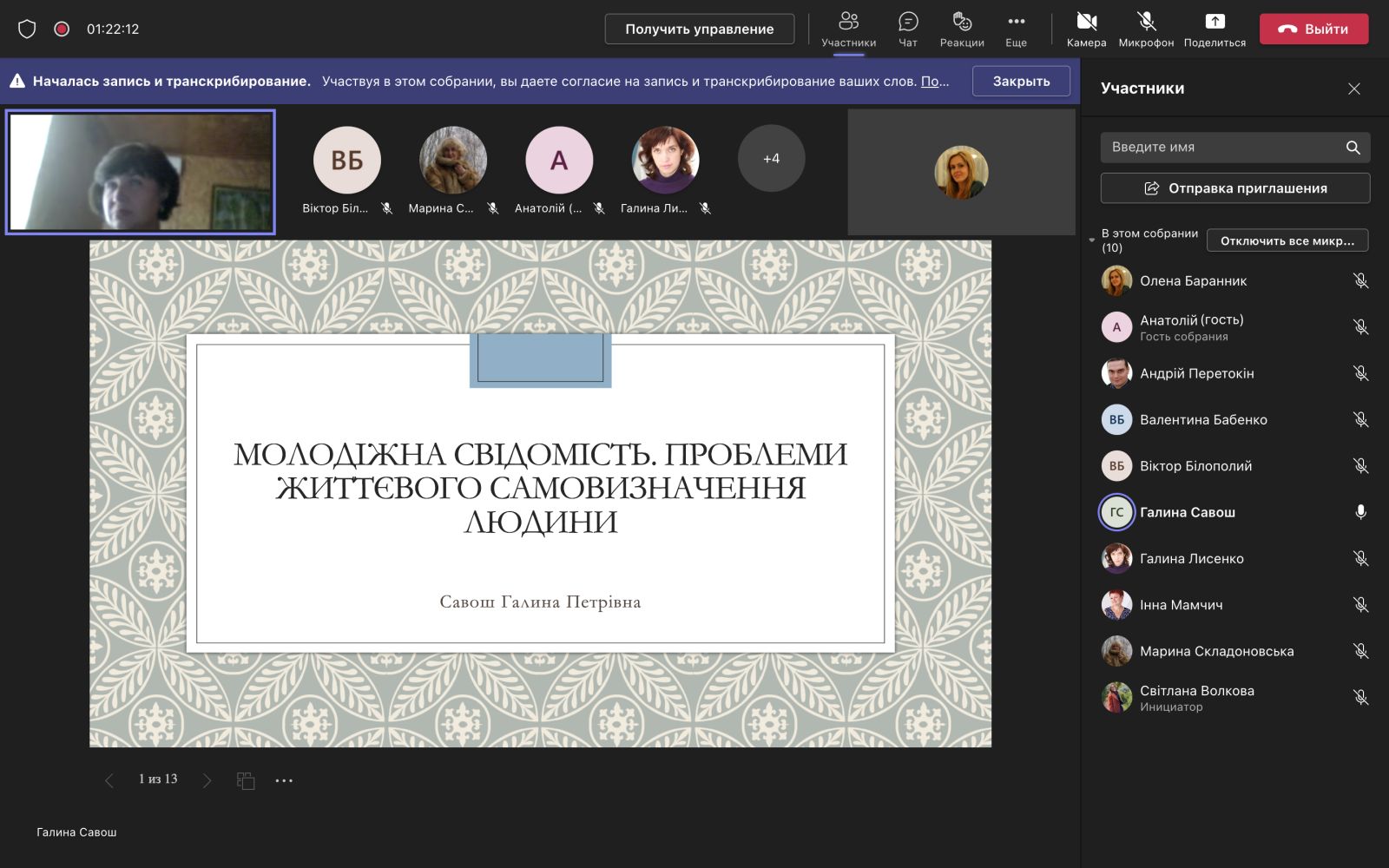Screen dimensions: 1389x868
Task: Go to the next slide arrow
Action: [x=207, y=780]
